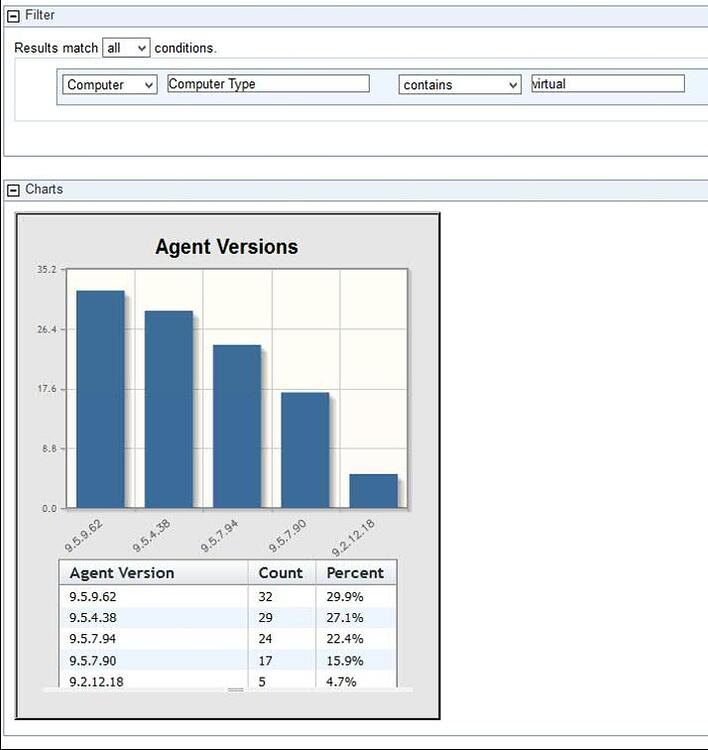Screen dimensions: 708x750
Task: Collapse the Filter section
Action: 13,16
